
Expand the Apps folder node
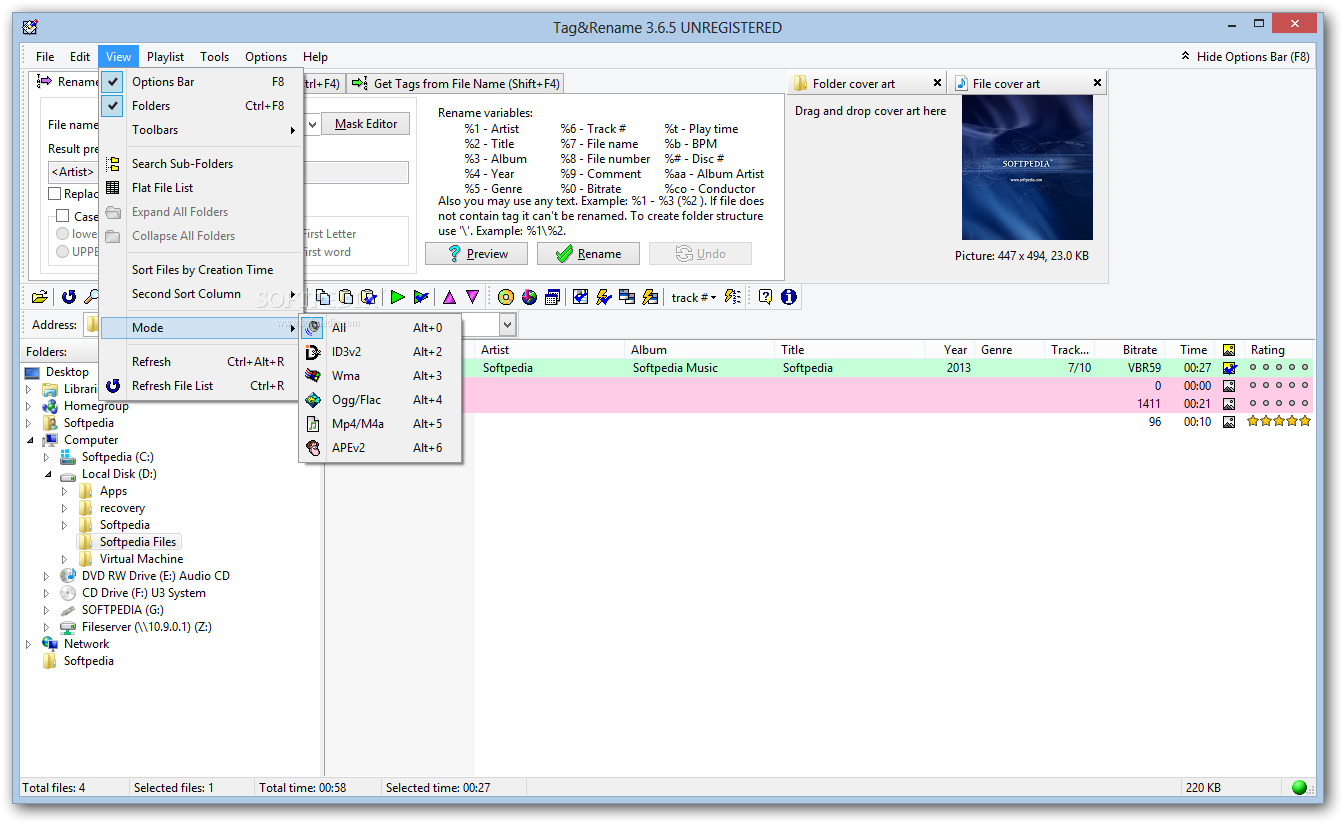coord(65,491)
